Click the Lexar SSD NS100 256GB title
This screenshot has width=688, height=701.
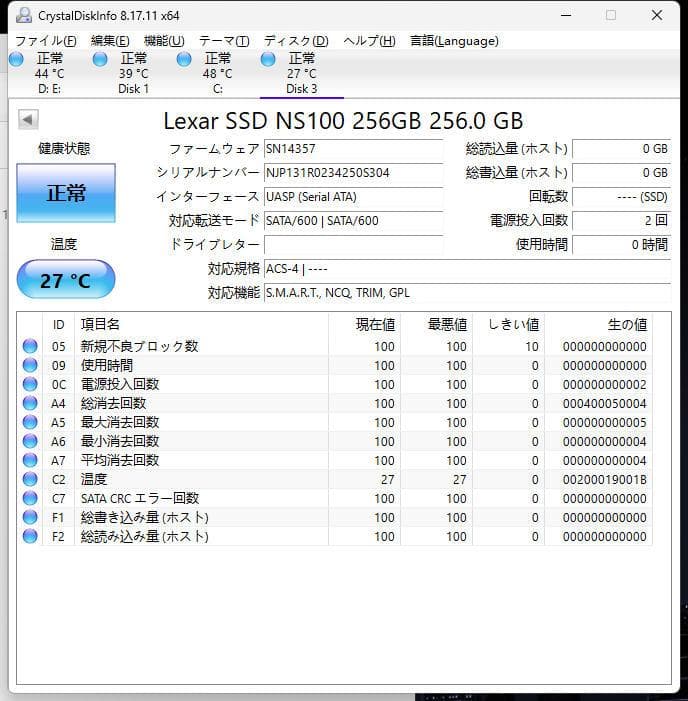[343, 121]
